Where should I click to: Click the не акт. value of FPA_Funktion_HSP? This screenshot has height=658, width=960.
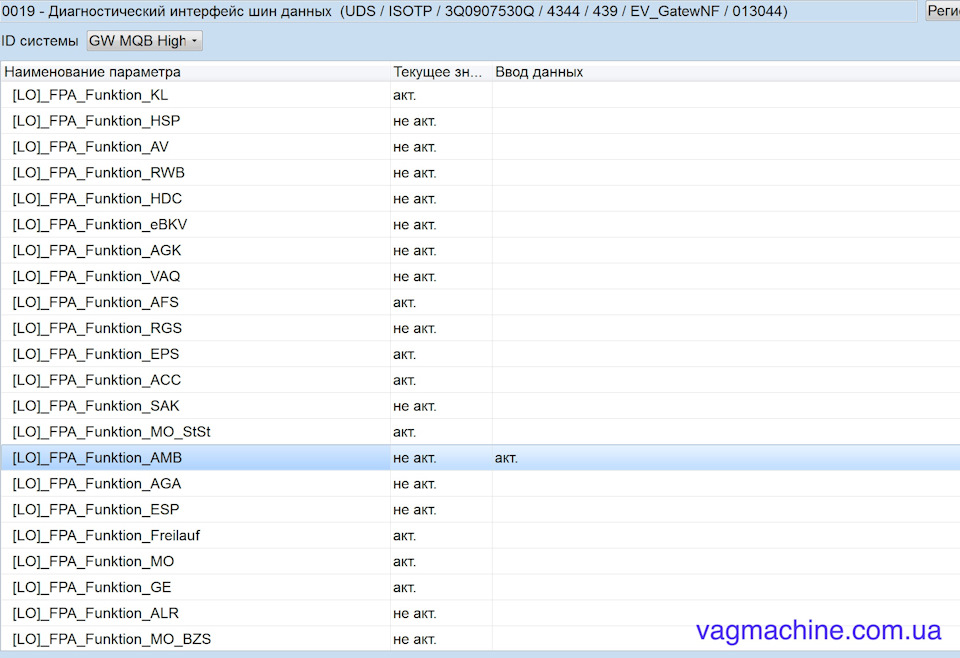(414, 121)
